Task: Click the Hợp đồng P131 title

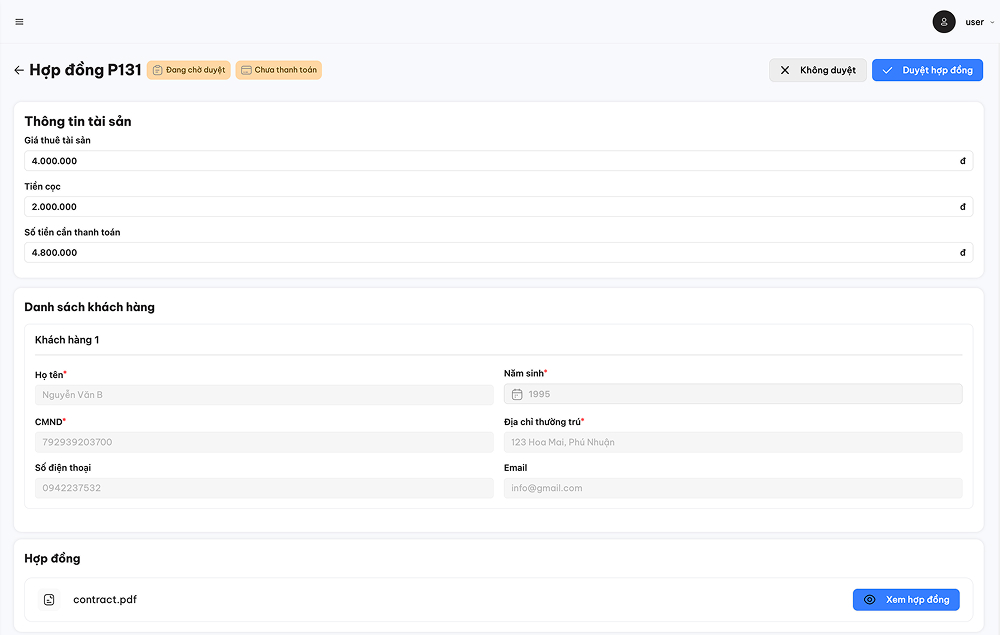Action: [x=85, y=70]
